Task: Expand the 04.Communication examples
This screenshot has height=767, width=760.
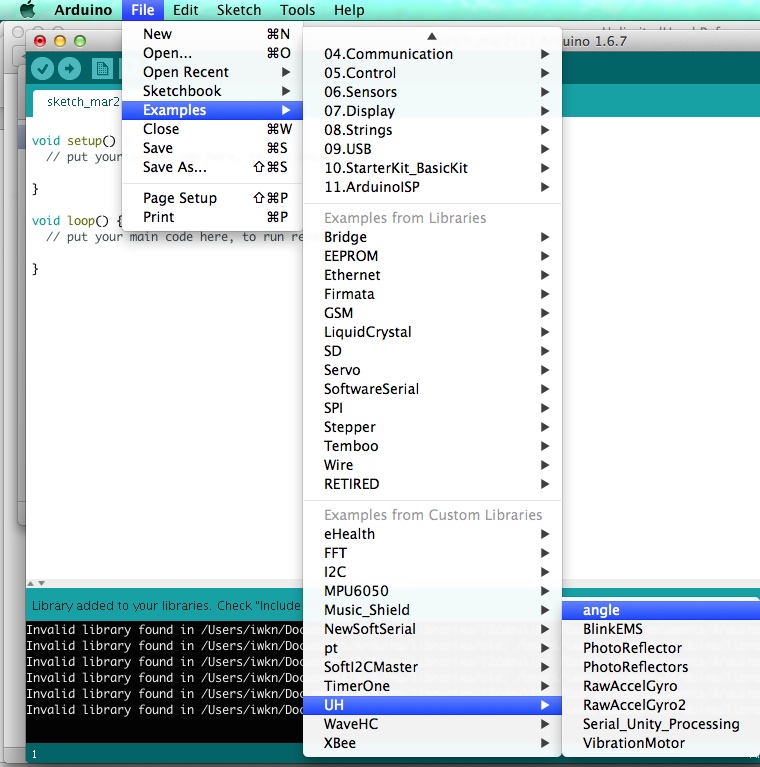Action: pyautogui.click(x=432, y=54)
